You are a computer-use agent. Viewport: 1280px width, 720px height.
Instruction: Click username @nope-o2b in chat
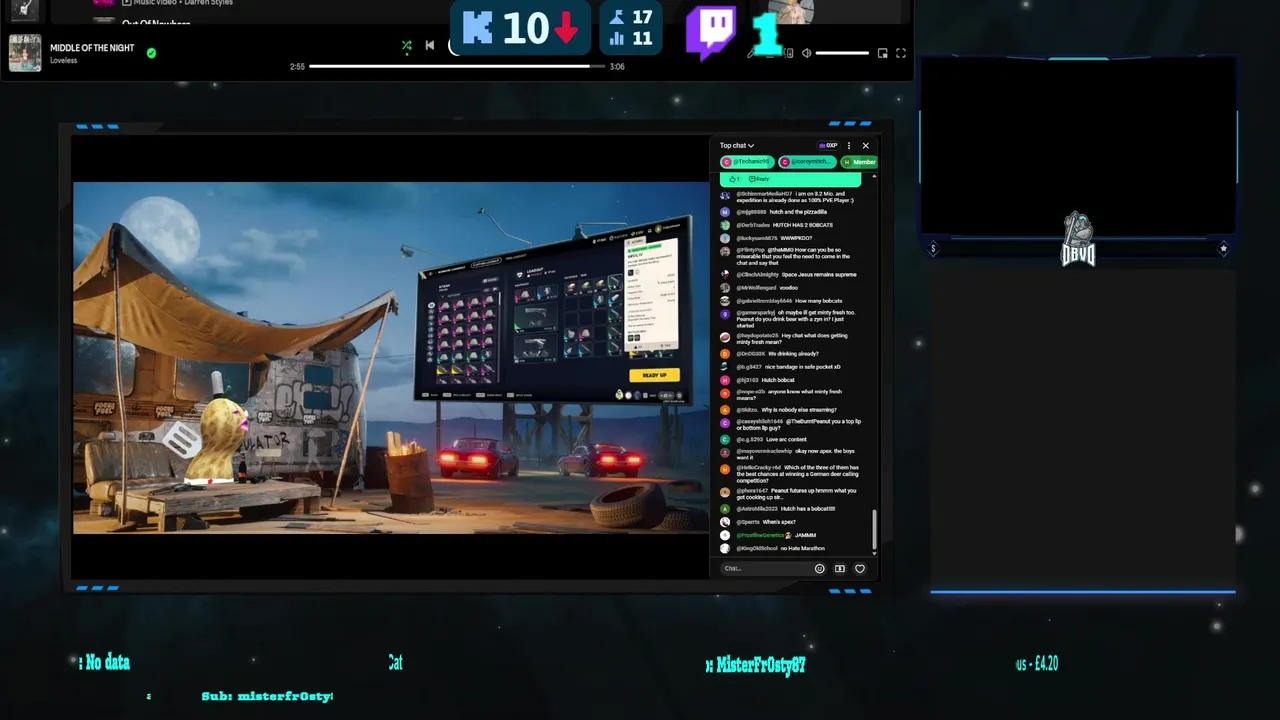751,392
